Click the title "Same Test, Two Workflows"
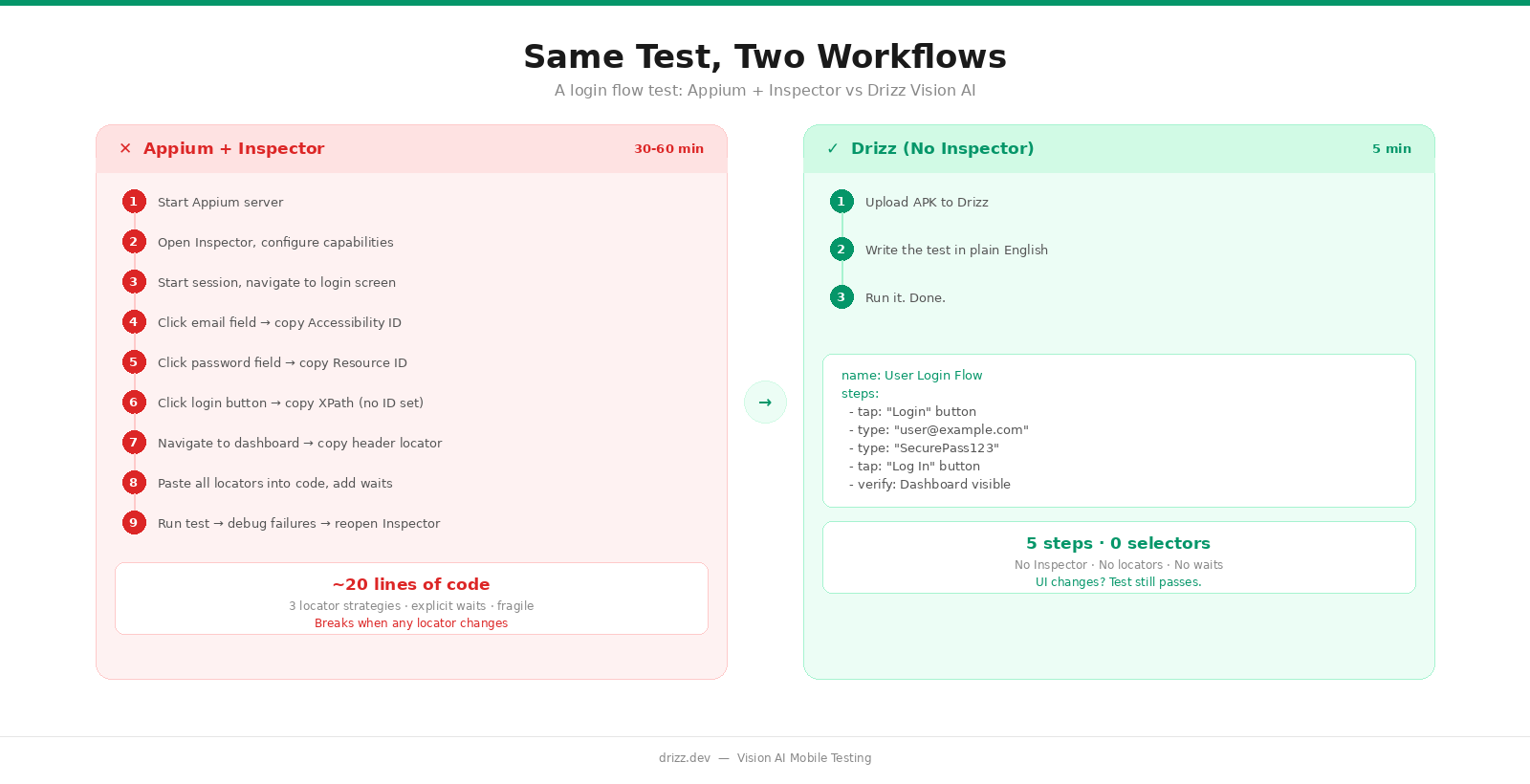This screenshot has width=1530, height=784. tap(765, 56)
